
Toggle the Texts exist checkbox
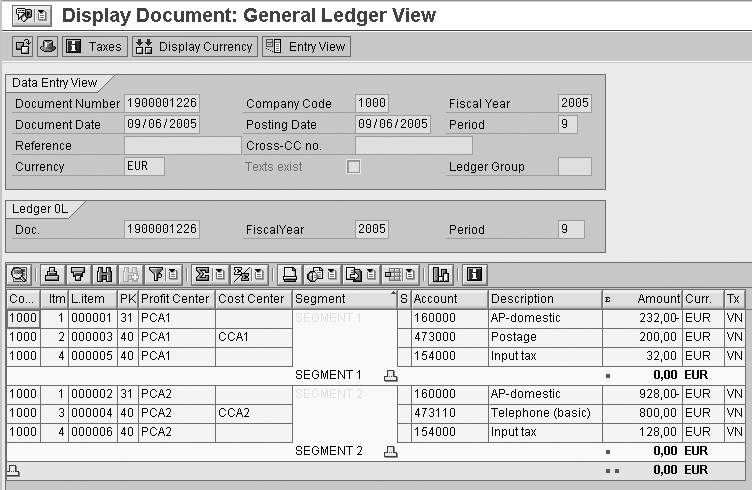353,167
